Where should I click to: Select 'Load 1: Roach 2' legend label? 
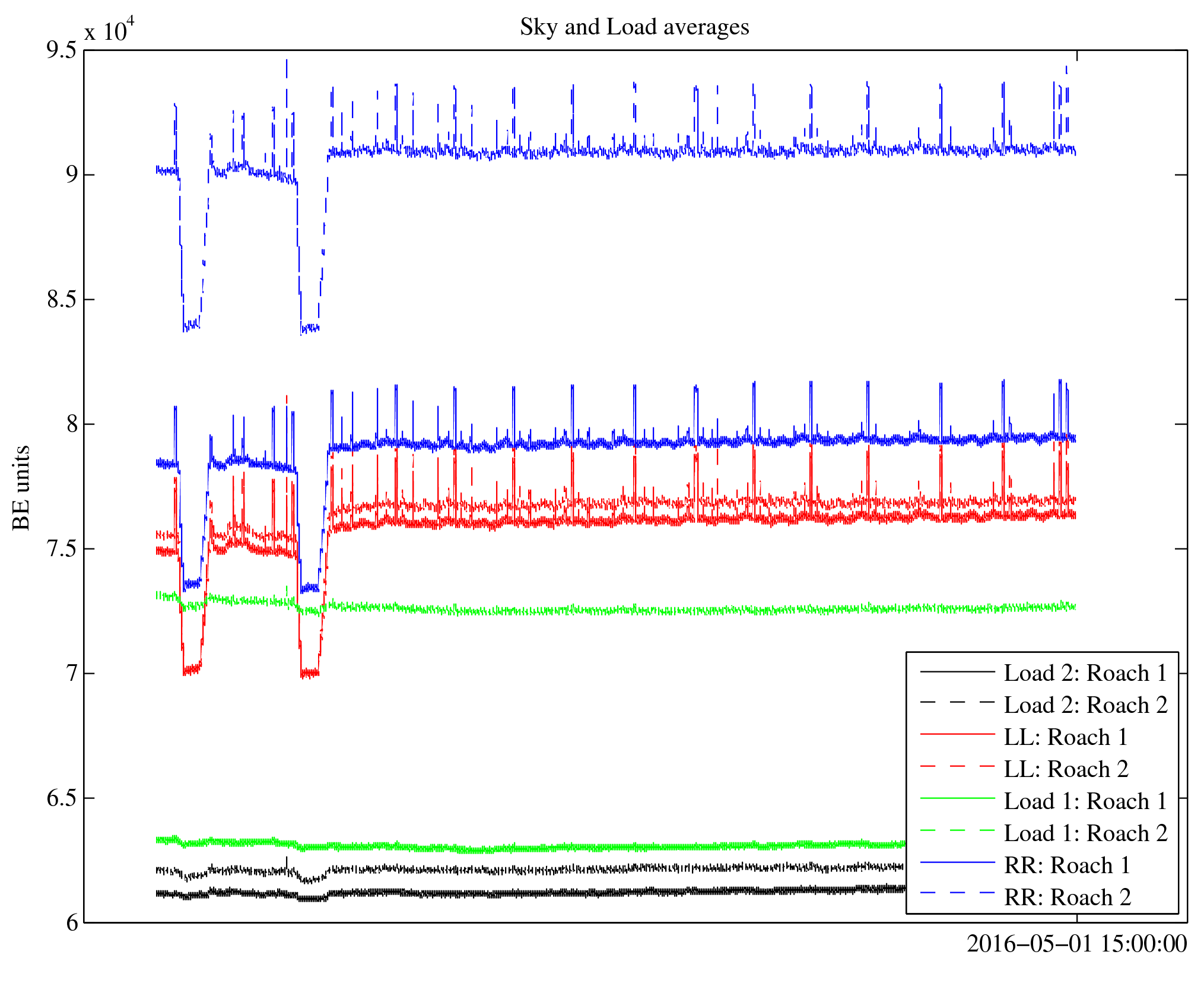[1085, 833]
